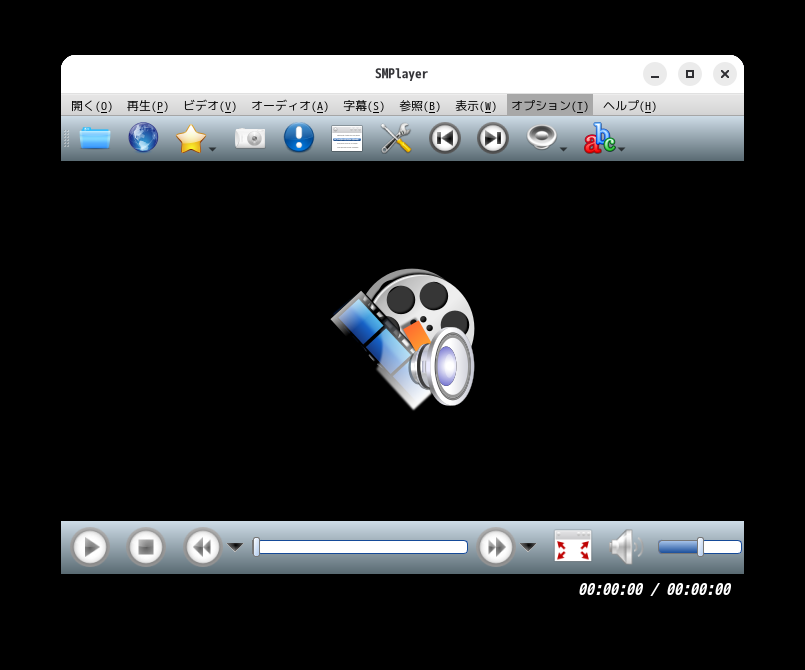805x670 pixels.
Task: Open the ビデオ(V) menu
Action: coord(209,106)
